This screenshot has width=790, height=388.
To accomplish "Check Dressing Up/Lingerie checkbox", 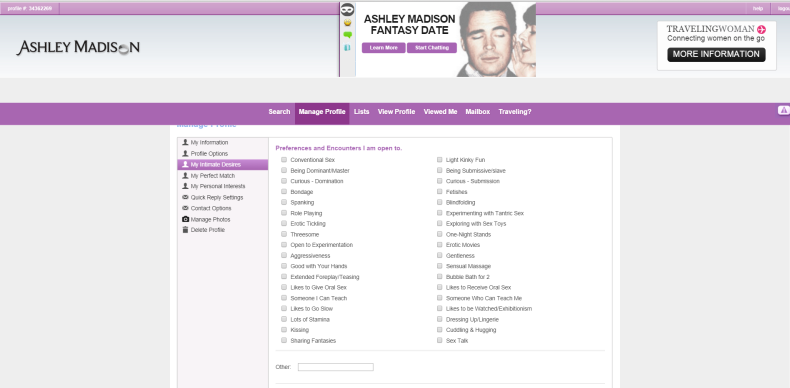I will click(439, 319).
